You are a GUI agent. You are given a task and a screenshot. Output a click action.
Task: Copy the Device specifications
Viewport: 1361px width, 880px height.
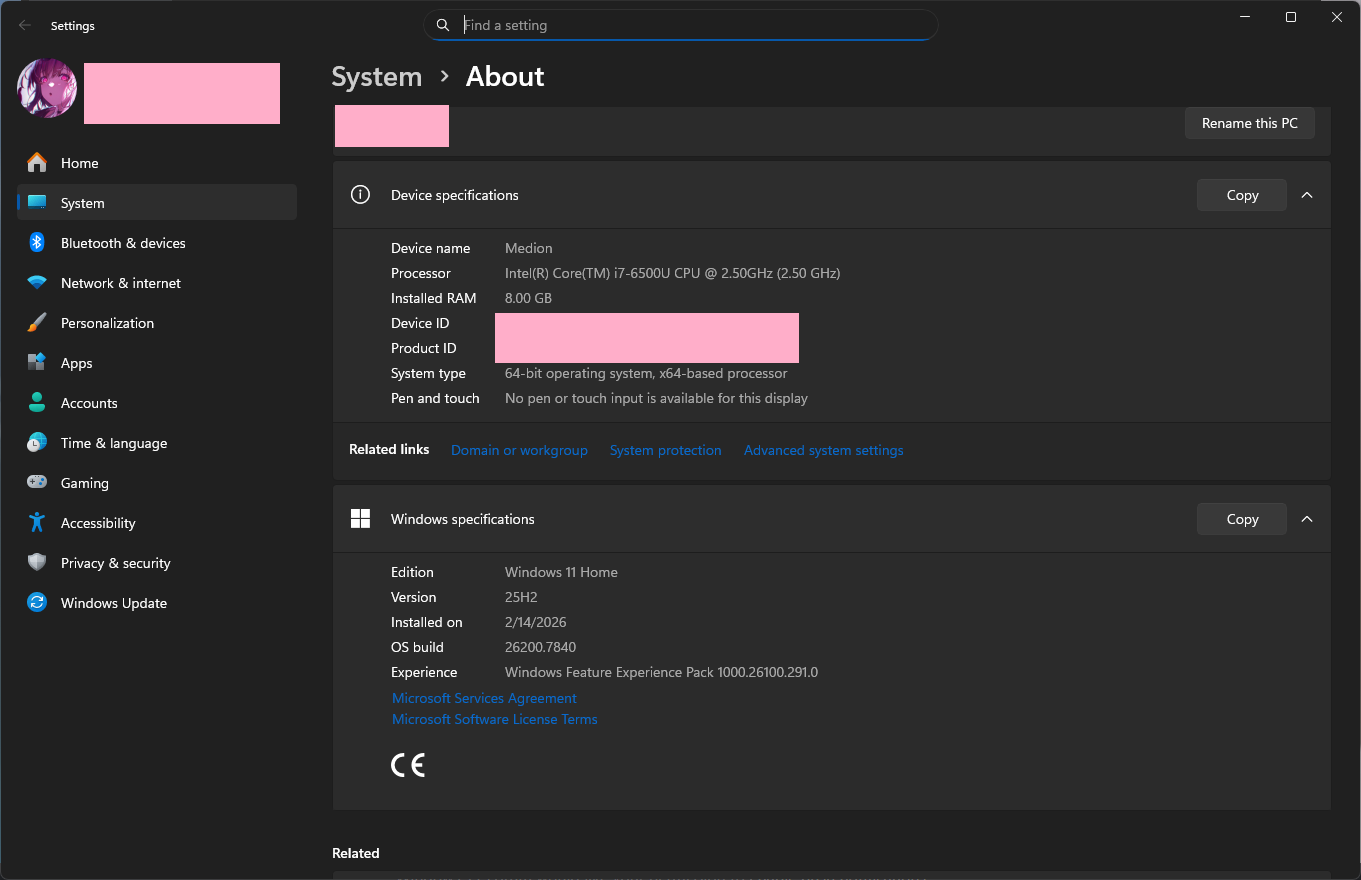(x=1242, y=195)
